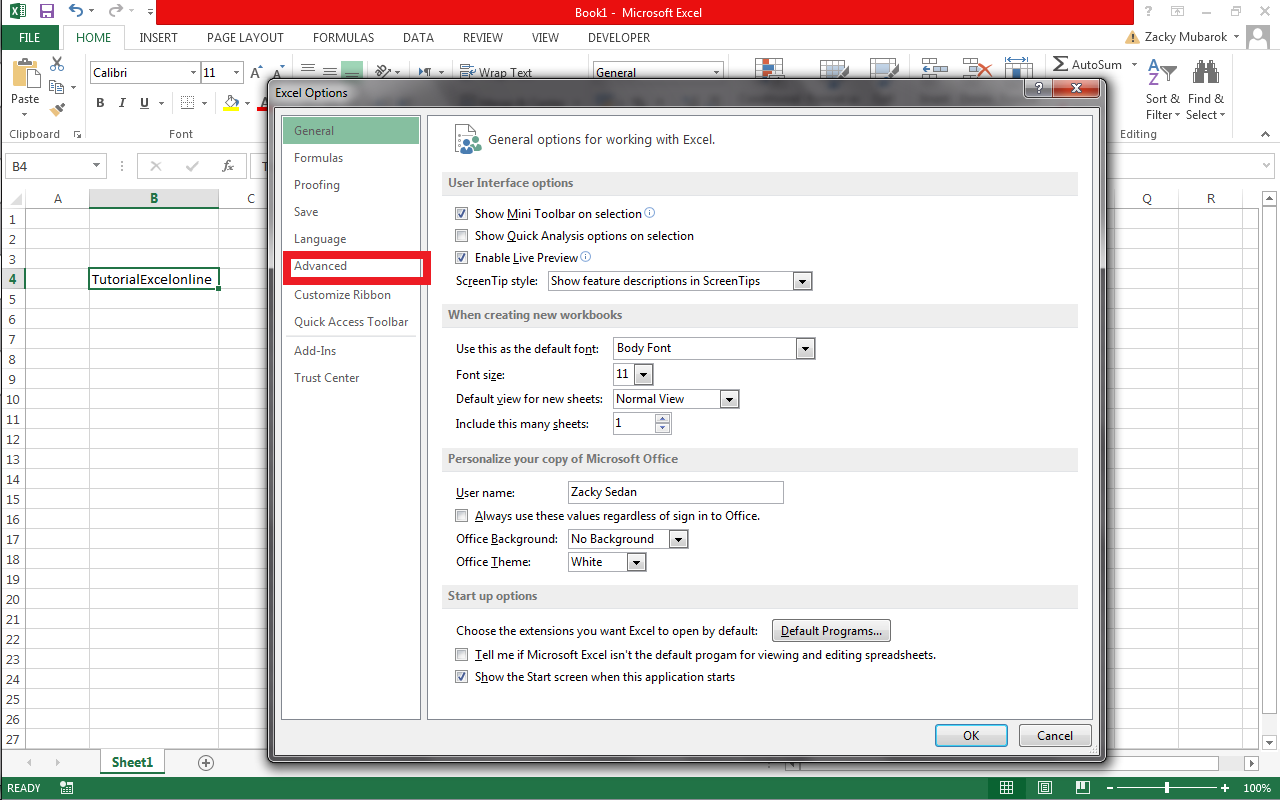Select the Advanced options category
This screenshot has width=1280, height=800.
[x=323, y=266]
